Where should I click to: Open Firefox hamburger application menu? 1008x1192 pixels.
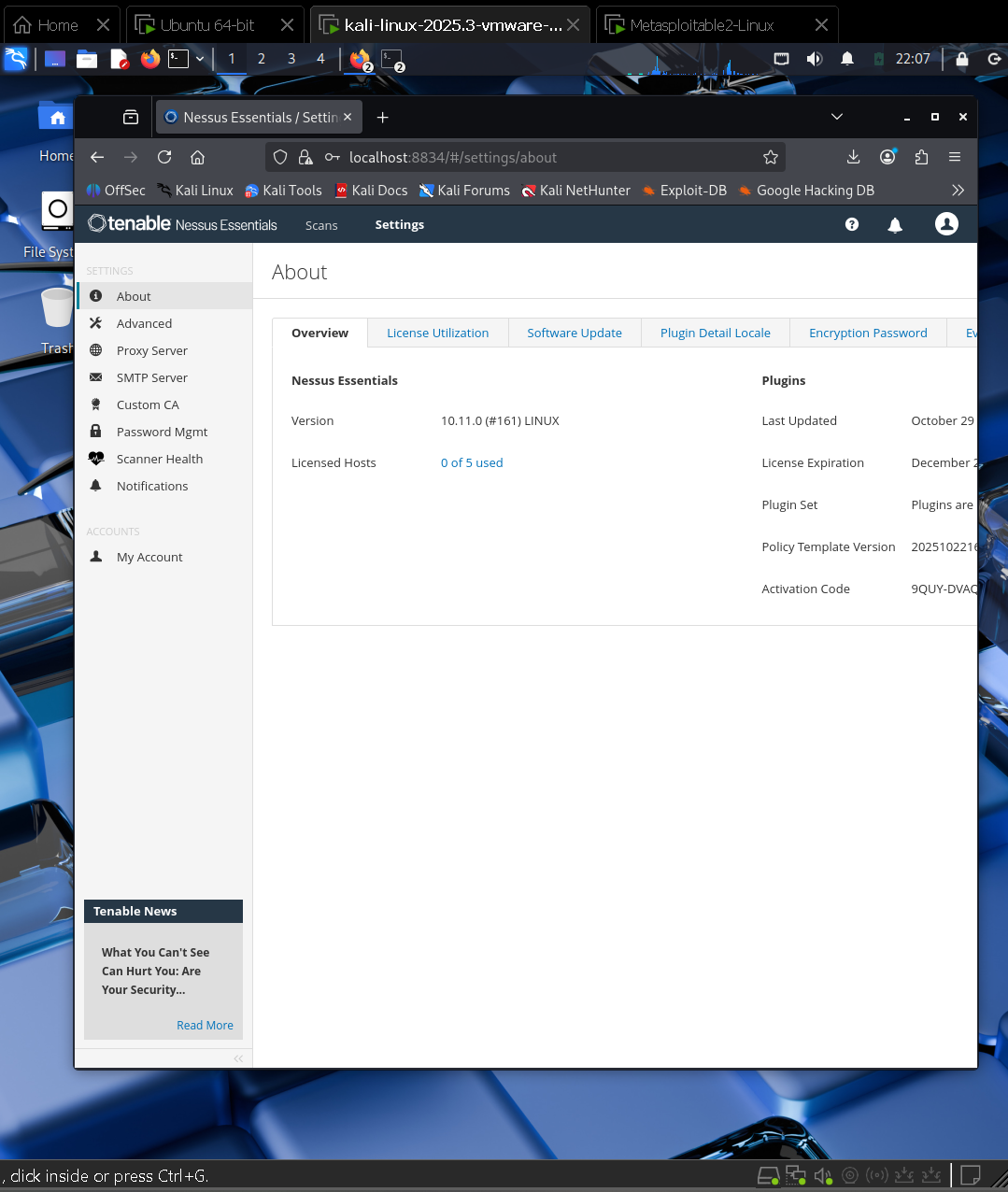tap(954, 157)
